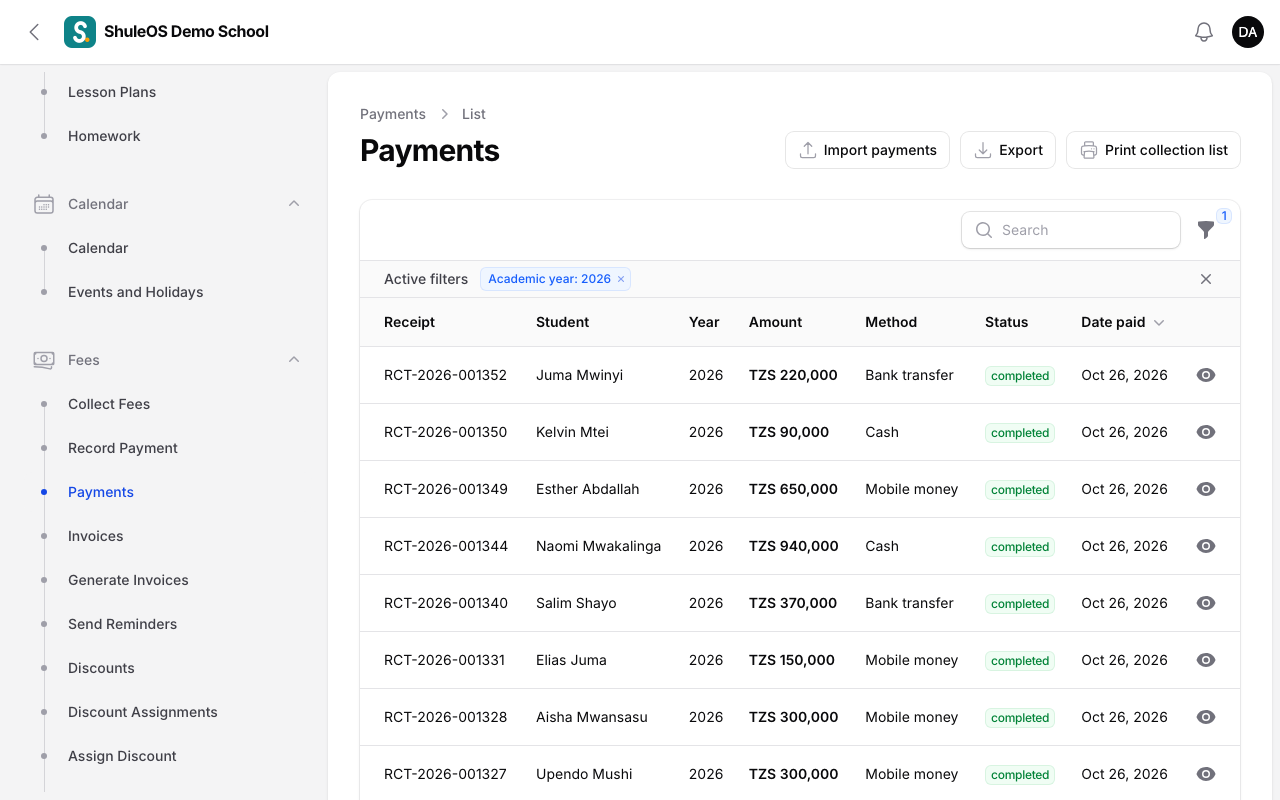The image size is (1280, 800).
Task: Click amount TZS 940,000
Action: [794, 546]
